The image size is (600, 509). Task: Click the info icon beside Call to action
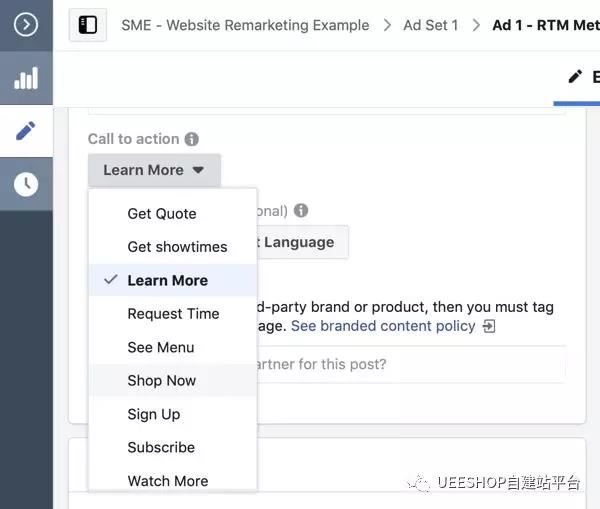click(x=192, y=139)
